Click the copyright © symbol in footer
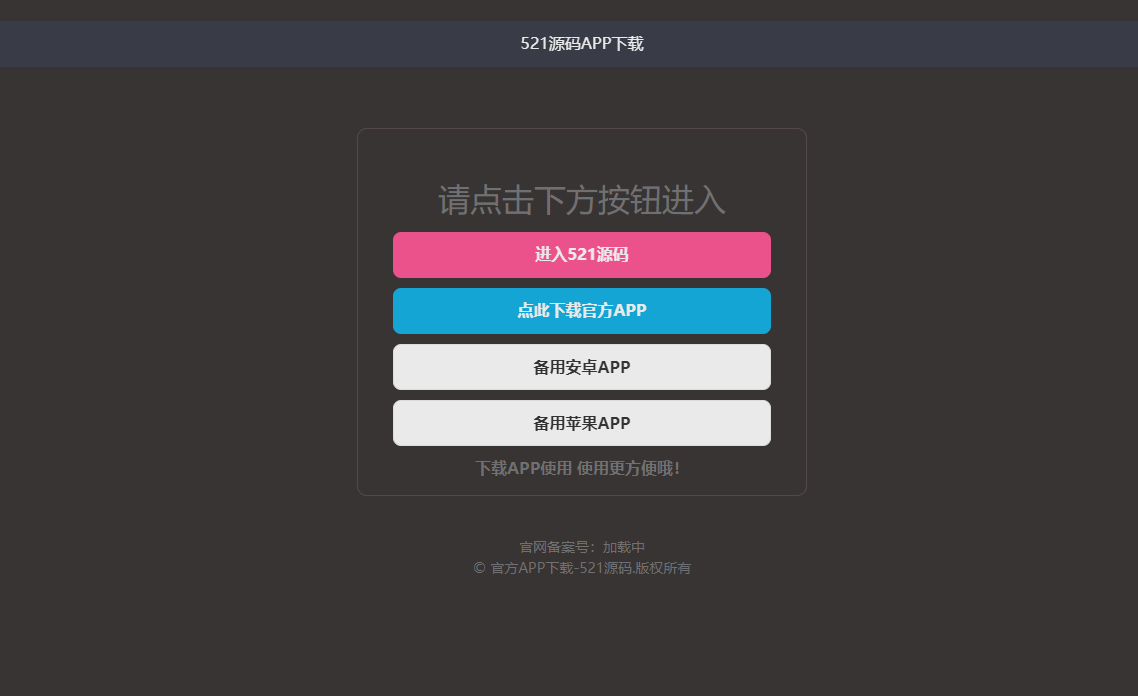 click(x=479, y=568)
